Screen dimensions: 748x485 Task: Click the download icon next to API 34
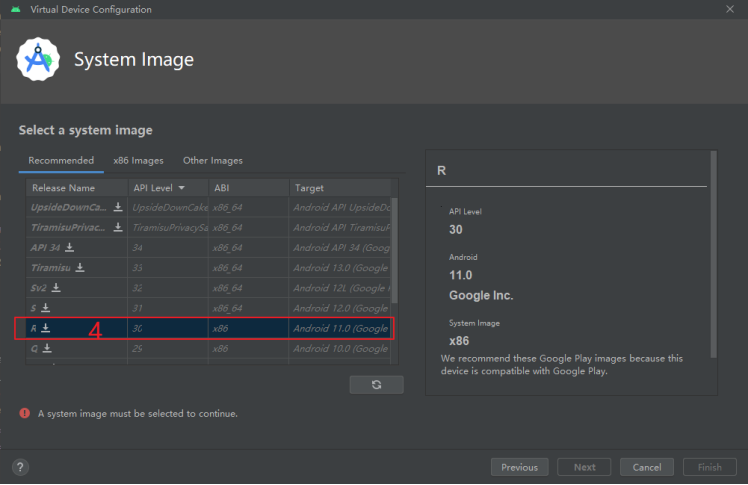click(70, 247)
